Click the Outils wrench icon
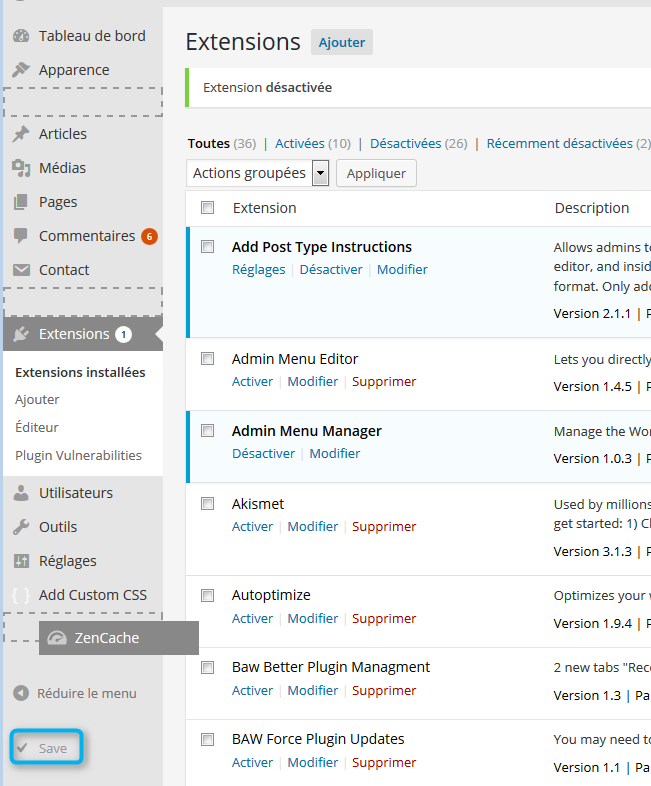This screenshot has height=786, width=651. tap(21, 527)
